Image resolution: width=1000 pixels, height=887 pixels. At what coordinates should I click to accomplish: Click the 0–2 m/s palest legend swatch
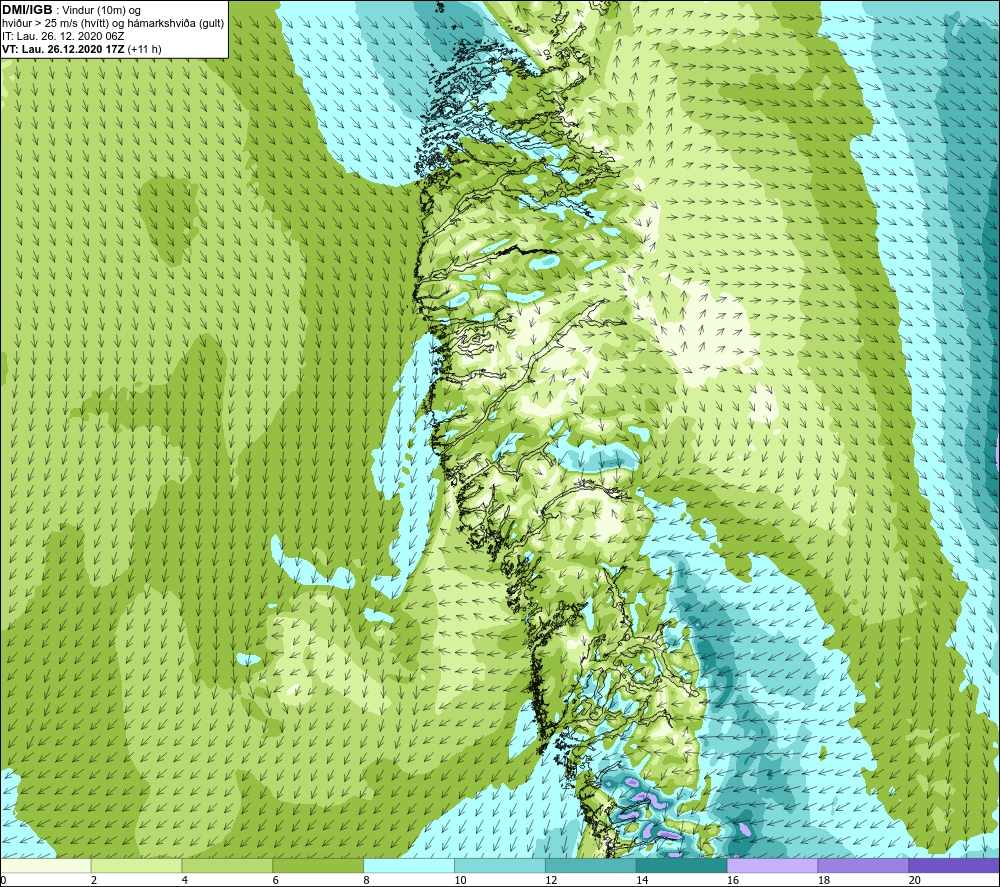[46, 865]
